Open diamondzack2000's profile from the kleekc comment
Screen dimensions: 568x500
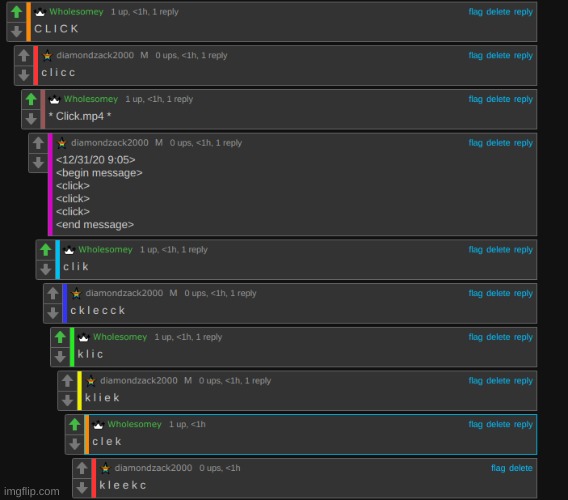tap(153, 468)
